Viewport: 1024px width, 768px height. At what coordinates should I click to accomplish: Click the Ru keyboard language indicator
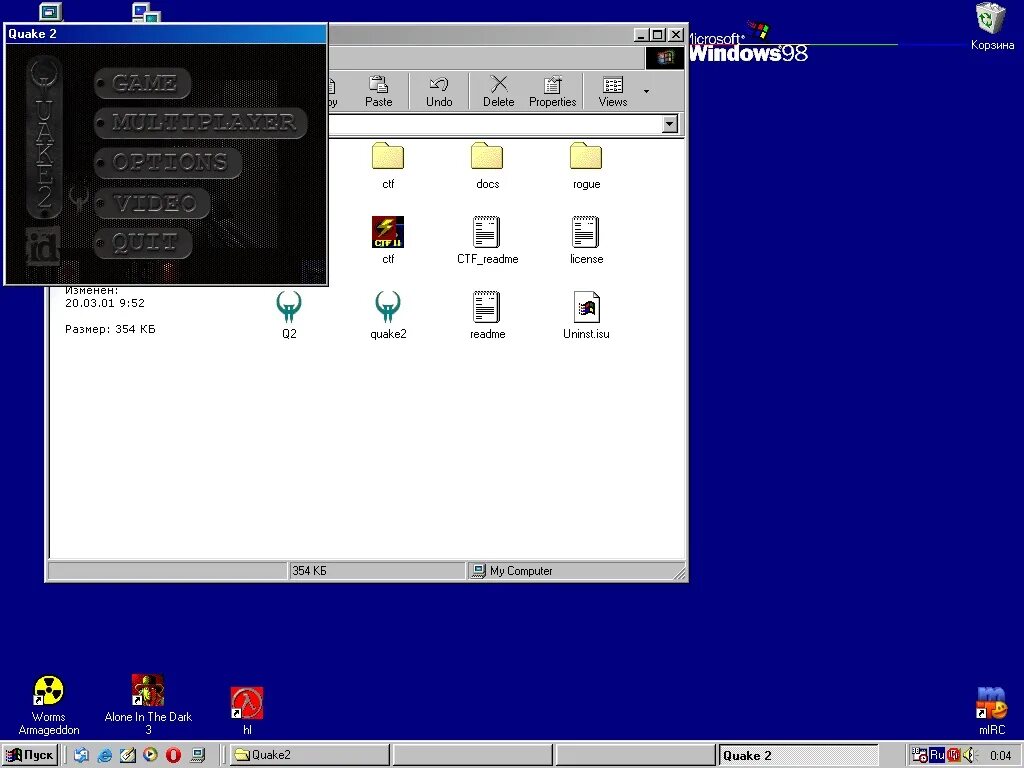[x=936, y=756]
